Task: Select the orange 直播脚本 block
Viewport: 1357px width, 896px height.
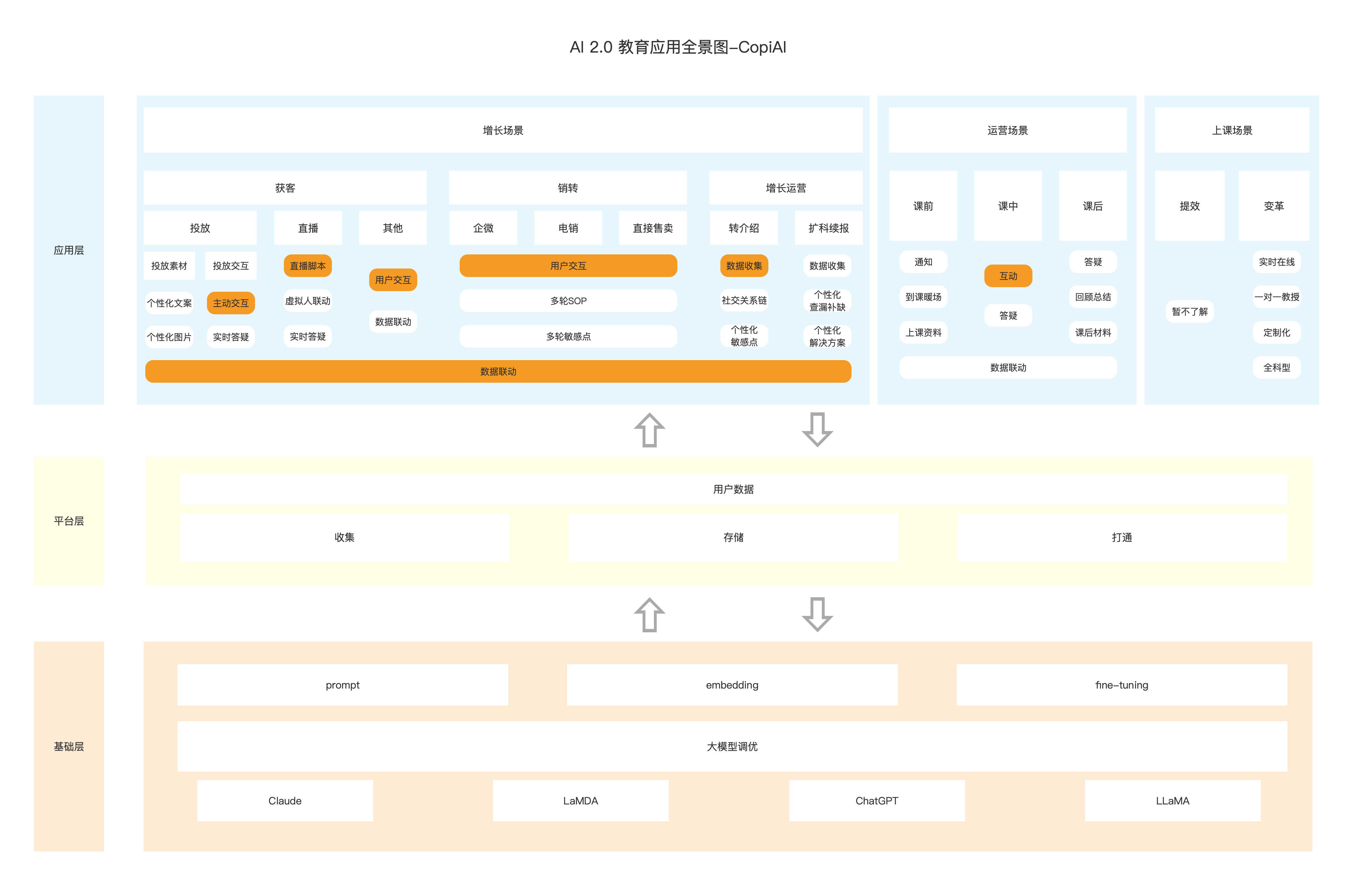Action: [307, 266]
